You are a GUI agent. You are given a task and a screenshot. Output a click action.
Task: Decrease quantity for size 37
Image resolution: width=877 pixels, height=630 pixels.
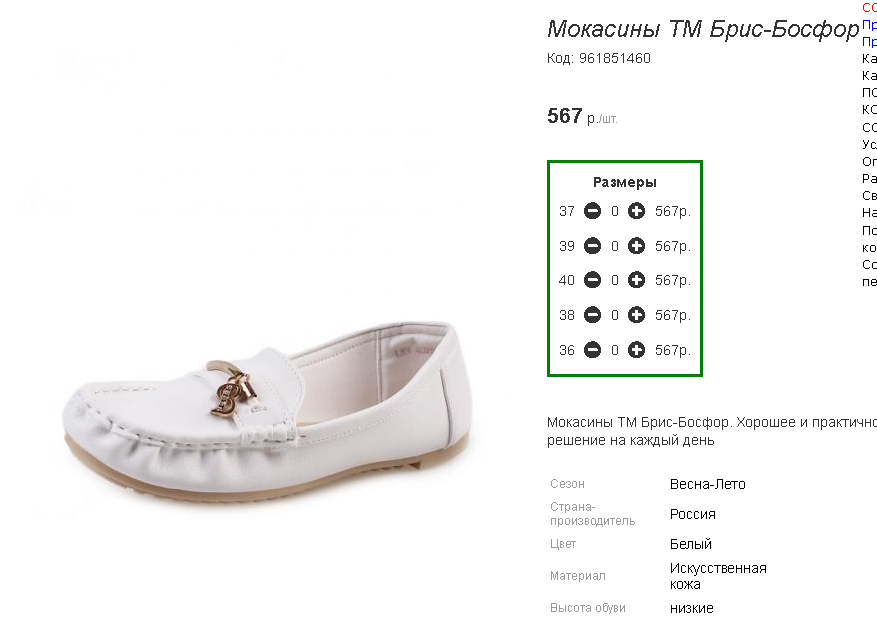[x=592, y=211]
